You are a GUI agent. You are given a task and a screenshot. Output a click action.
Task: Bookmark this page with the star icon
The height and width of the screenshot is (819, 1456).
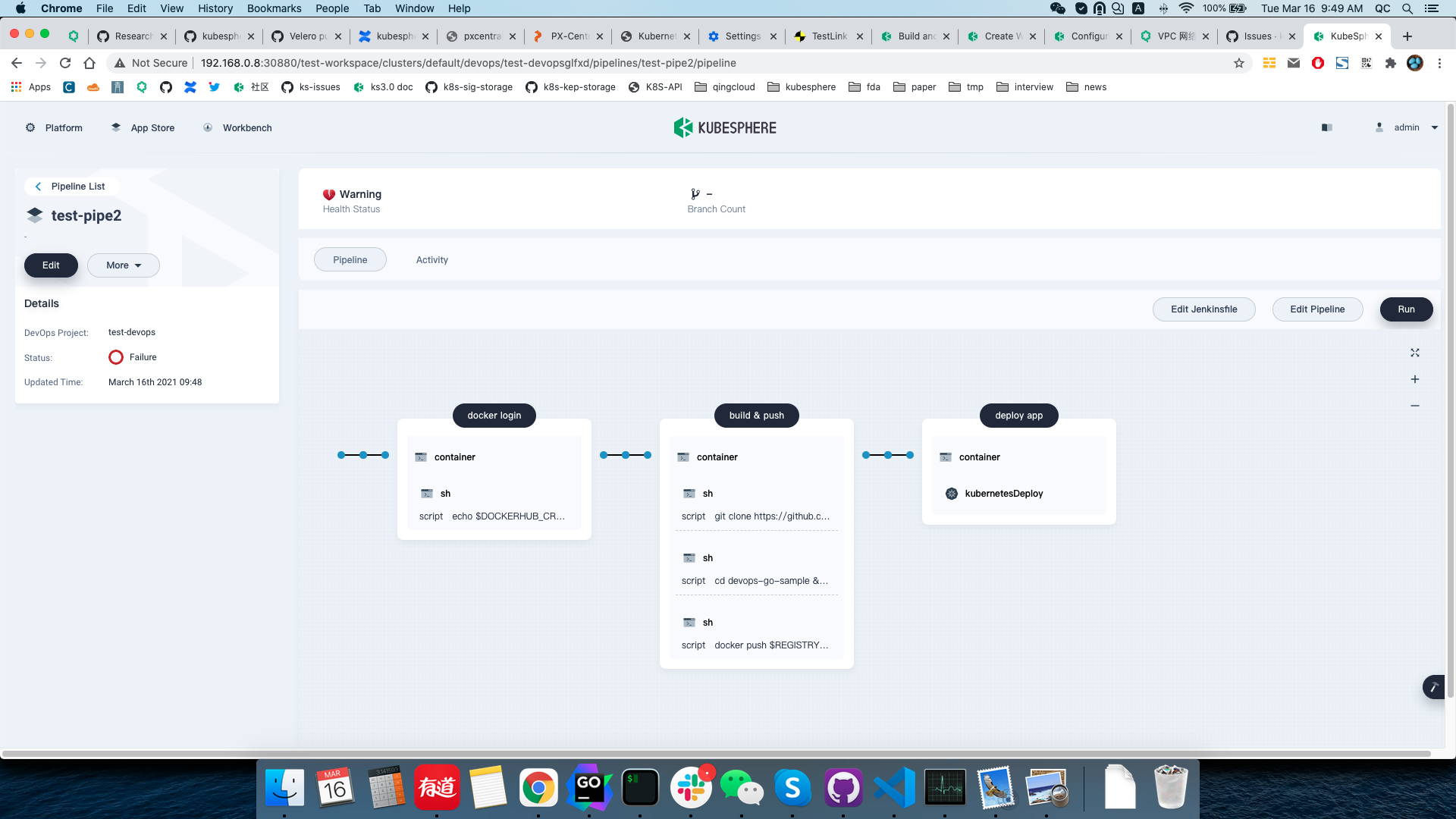[x=1239, y=63]
